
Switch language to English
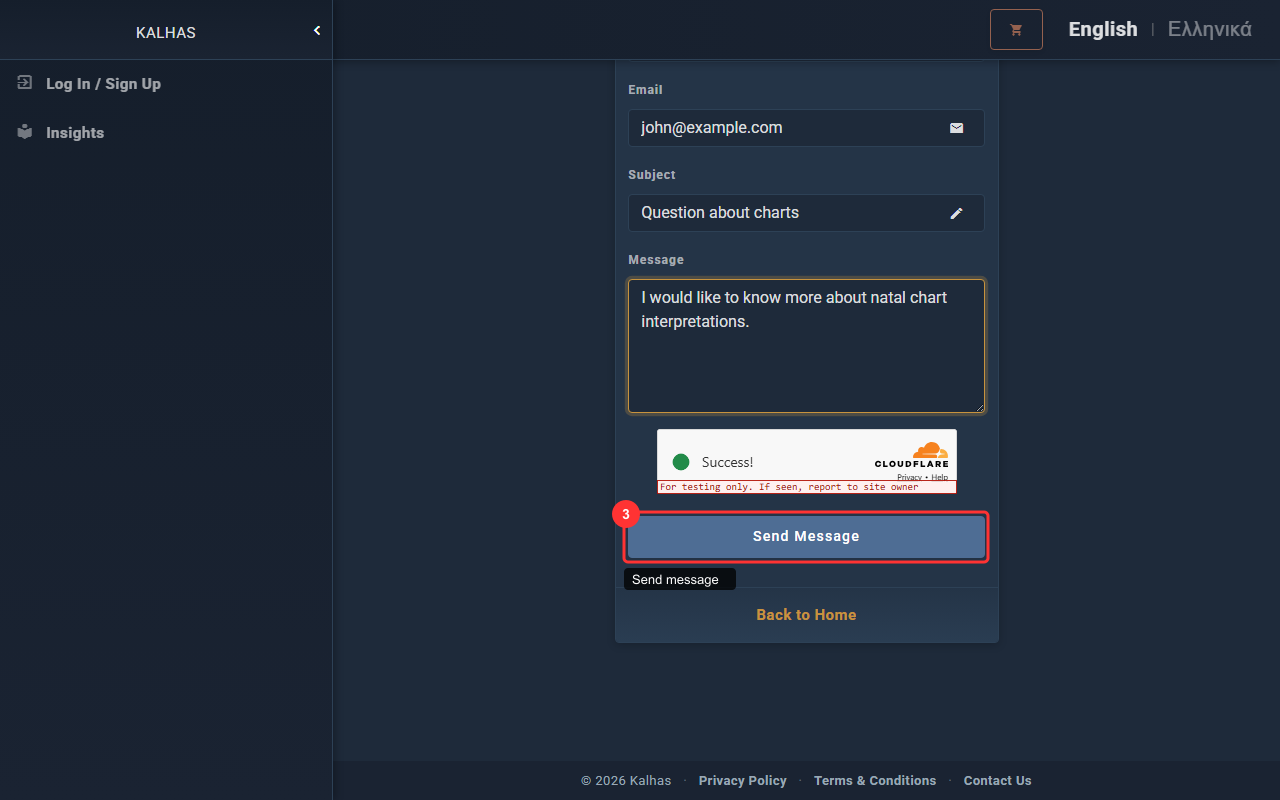[x=1102, y=29]
